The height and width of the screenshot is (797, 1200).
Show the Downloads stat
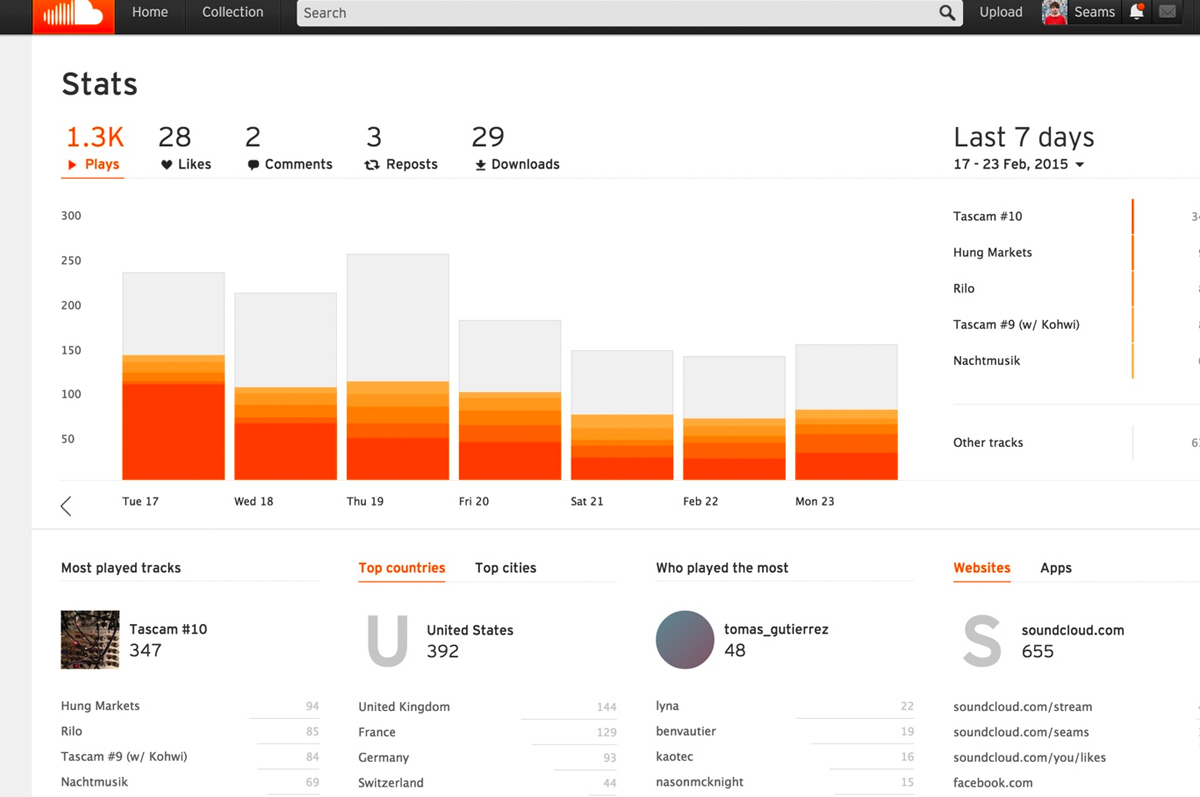pyautogui.click(x=516, y=149)
